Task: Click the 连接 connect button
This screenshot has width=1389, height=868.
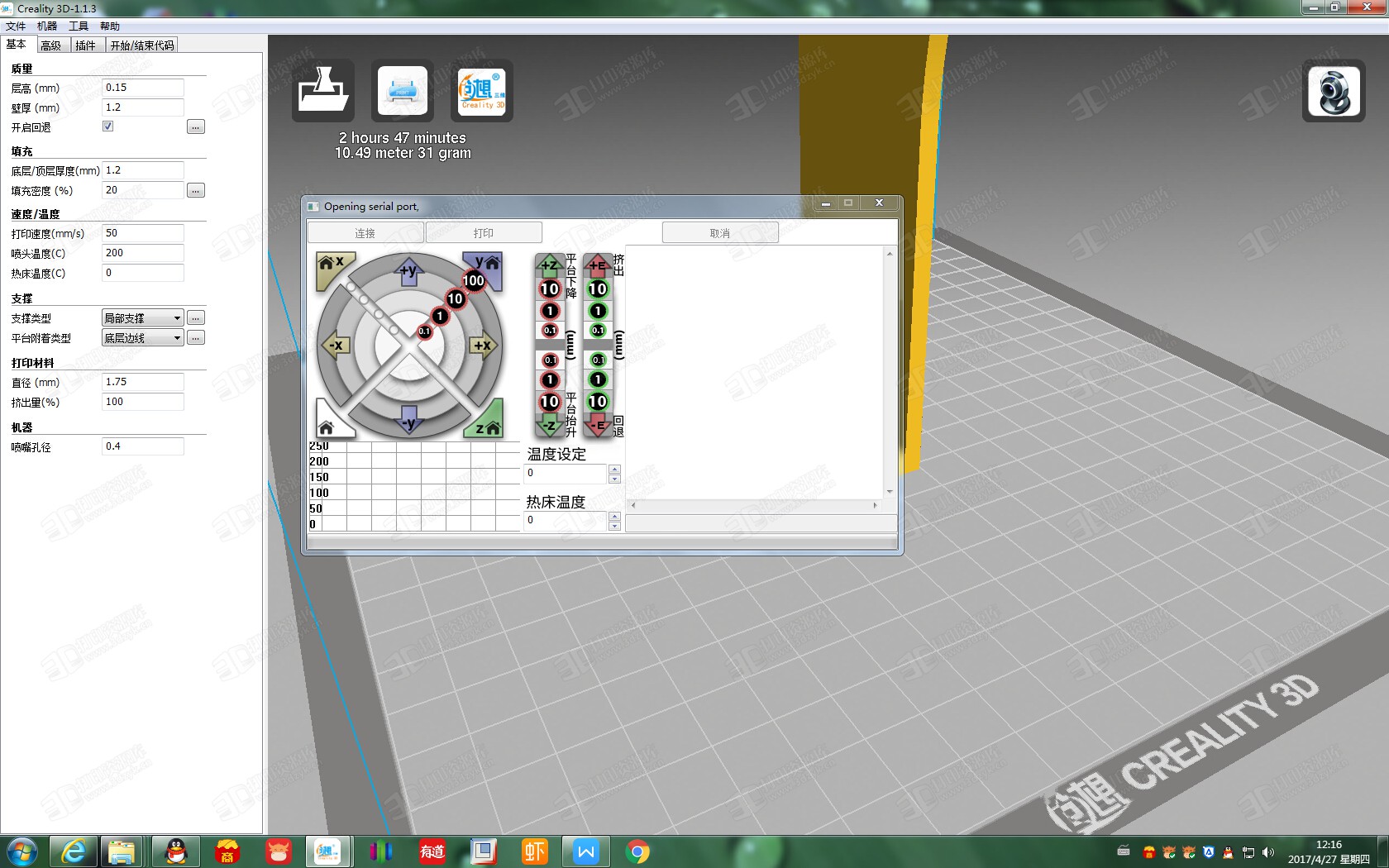Action: (x=365, y=233)
